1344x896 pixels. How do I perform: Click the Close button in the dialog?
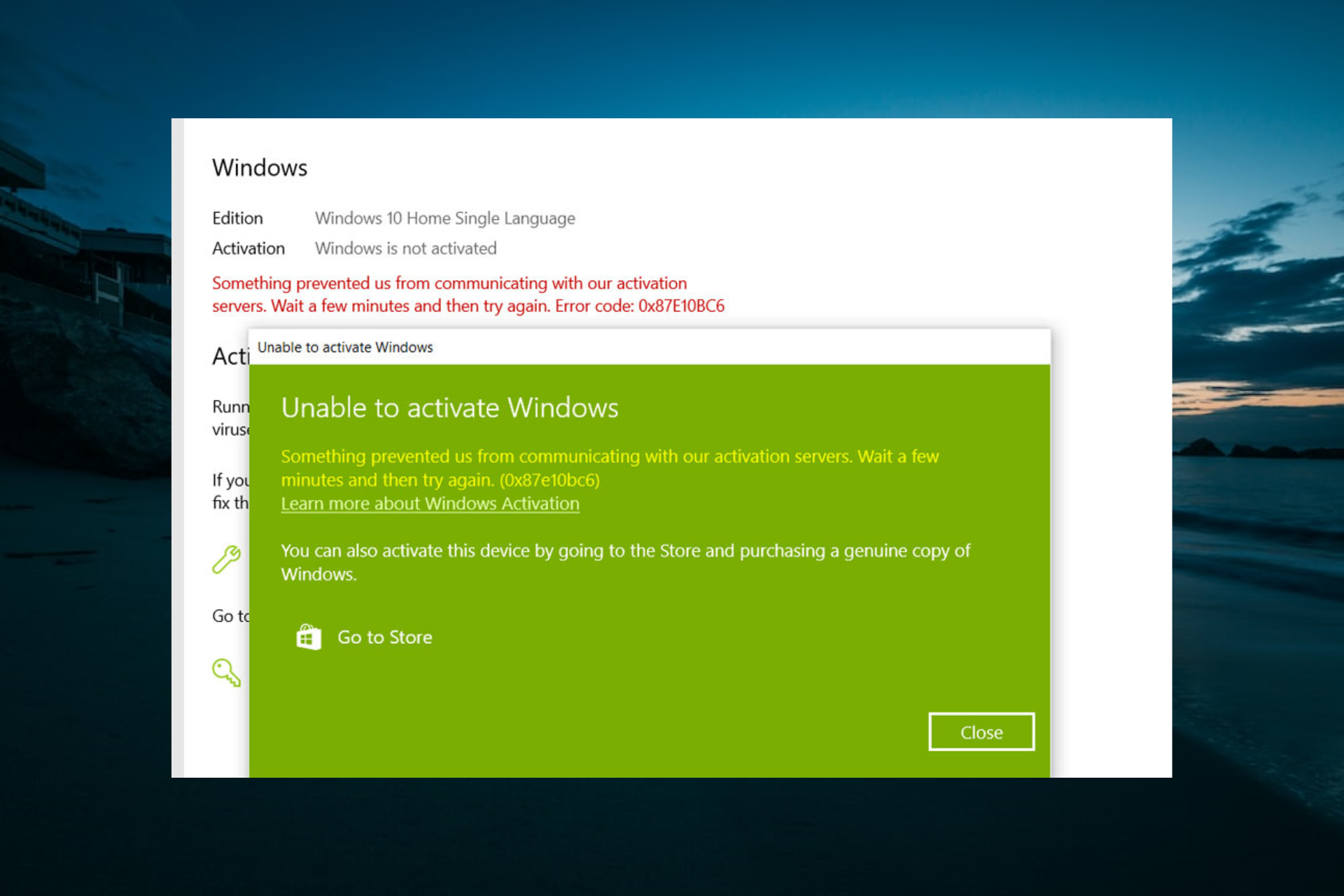(981, 732)
